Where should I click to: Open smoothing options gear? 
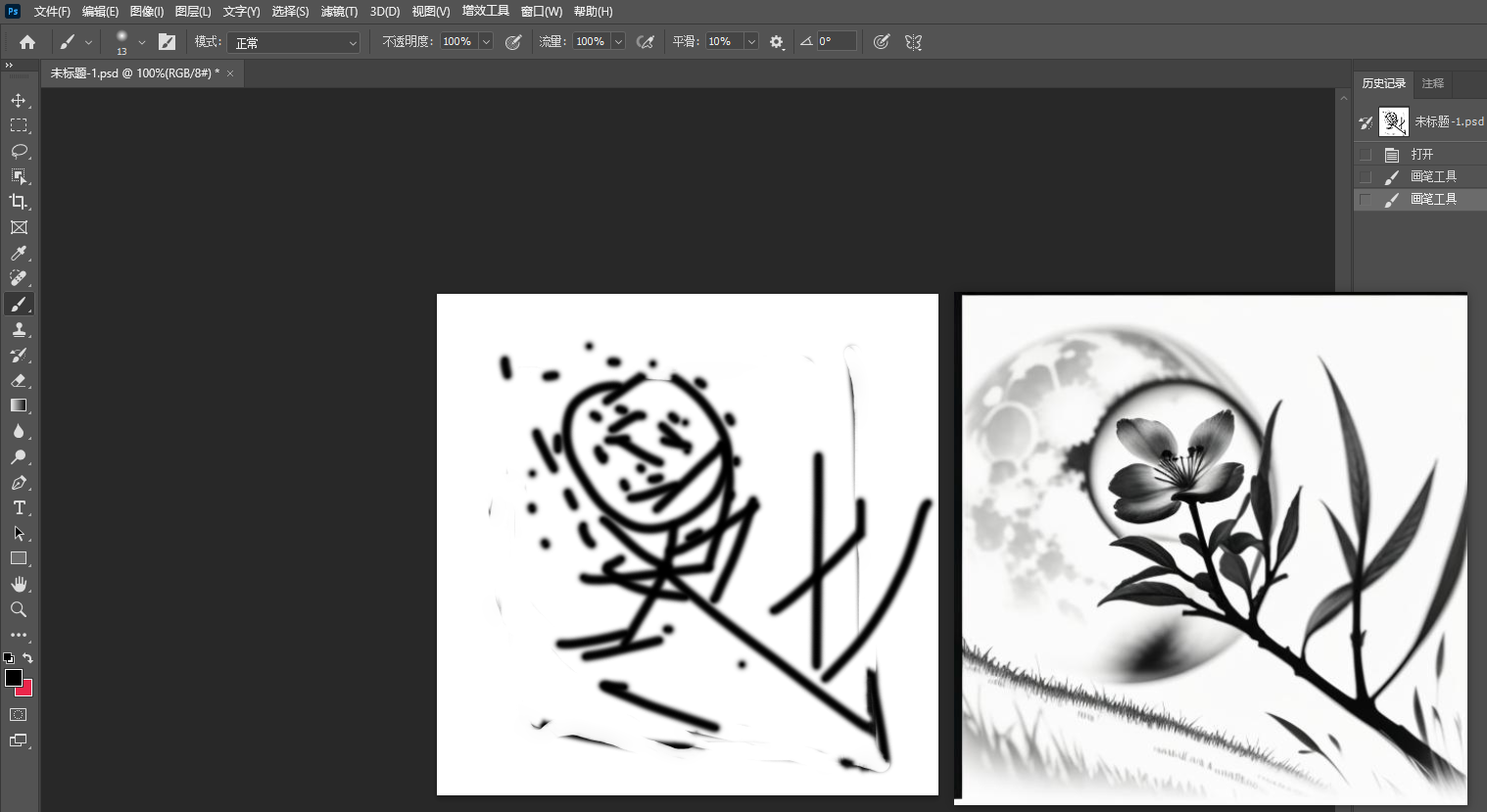click(777, 42)
